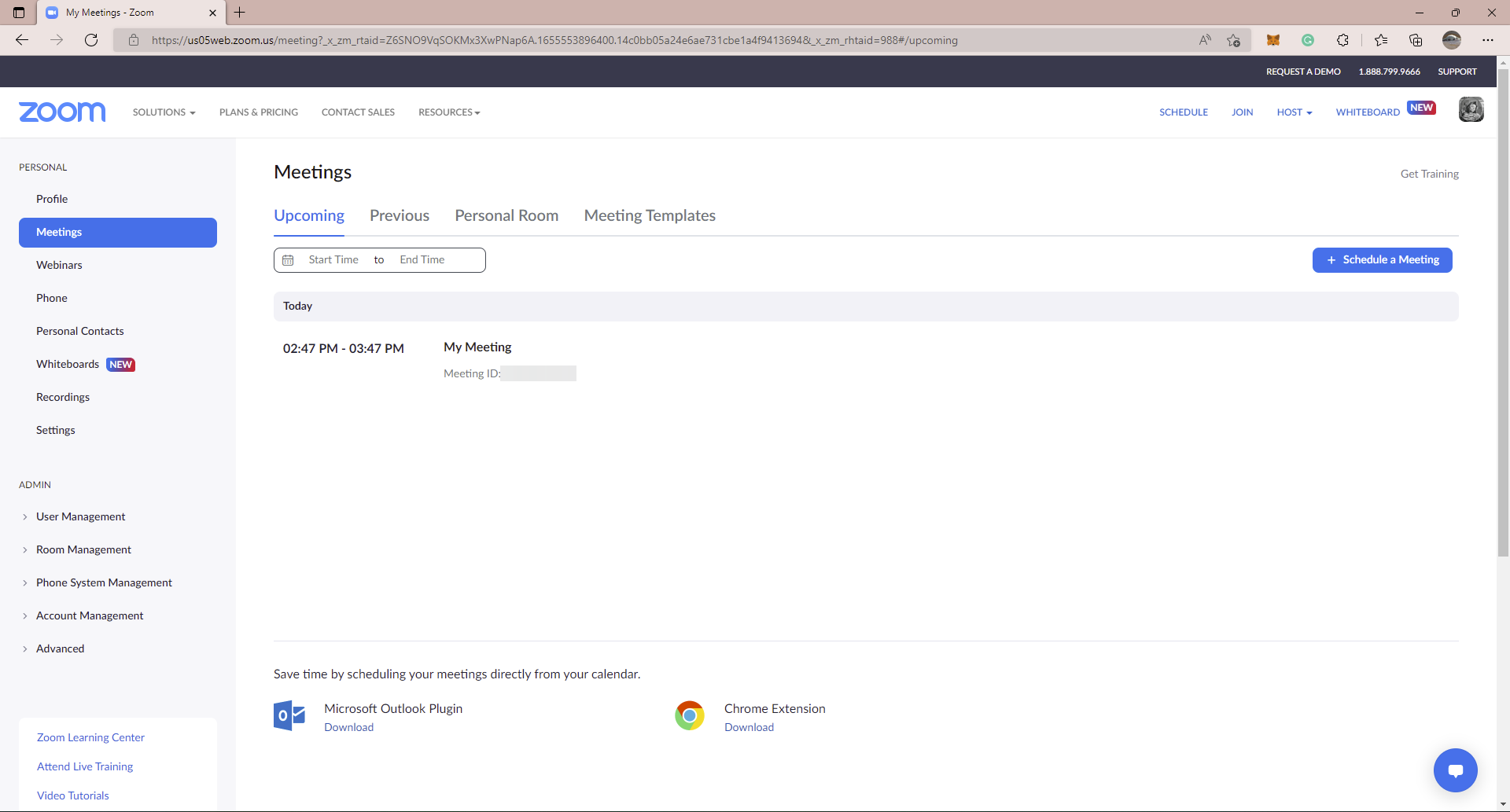Open Whiteboard from top navigation

[x=1368, y=112]
